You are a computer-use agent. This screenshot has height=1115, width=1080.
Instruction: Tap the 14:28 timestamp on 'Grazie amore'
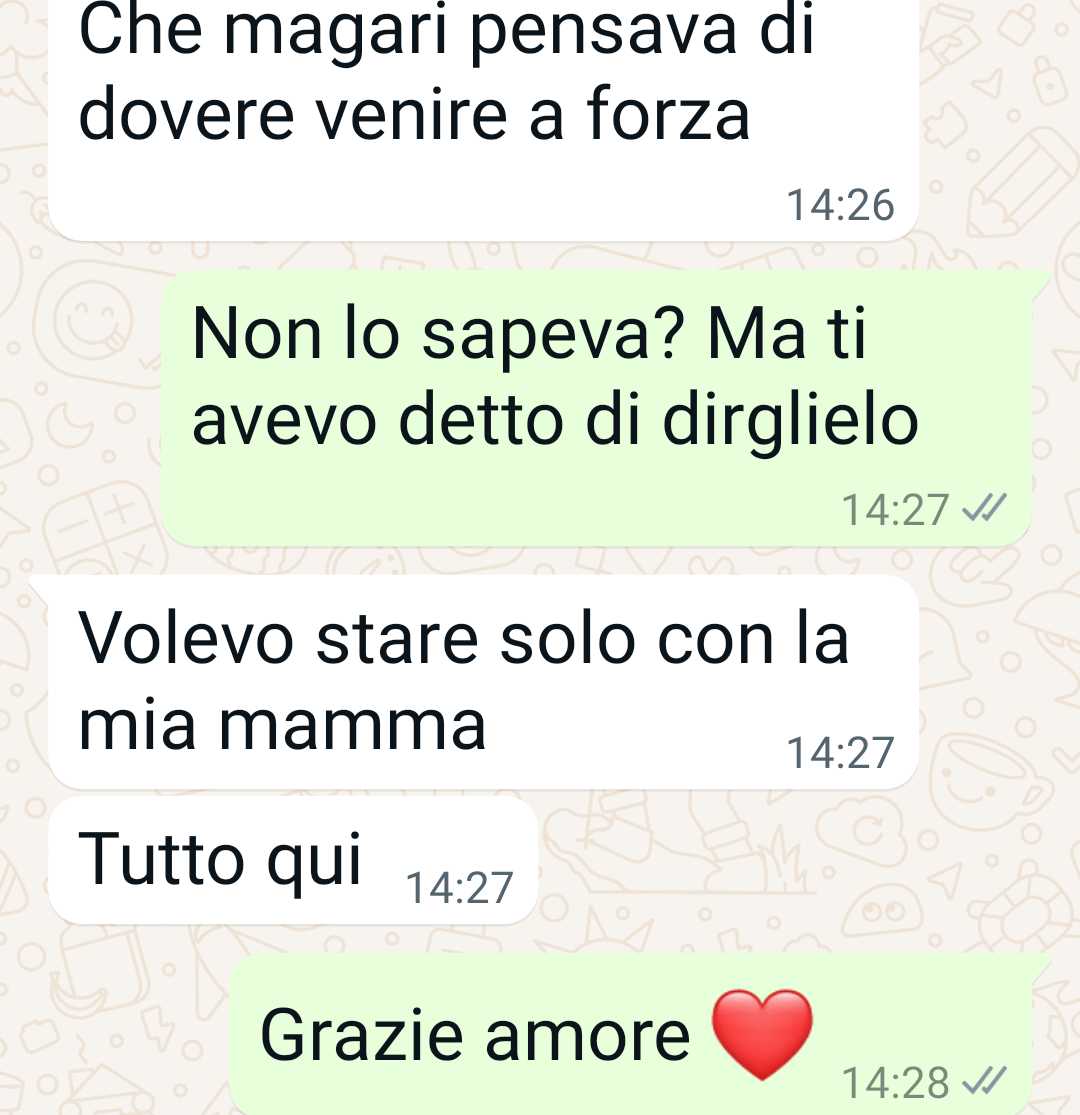coord(895,1082)
